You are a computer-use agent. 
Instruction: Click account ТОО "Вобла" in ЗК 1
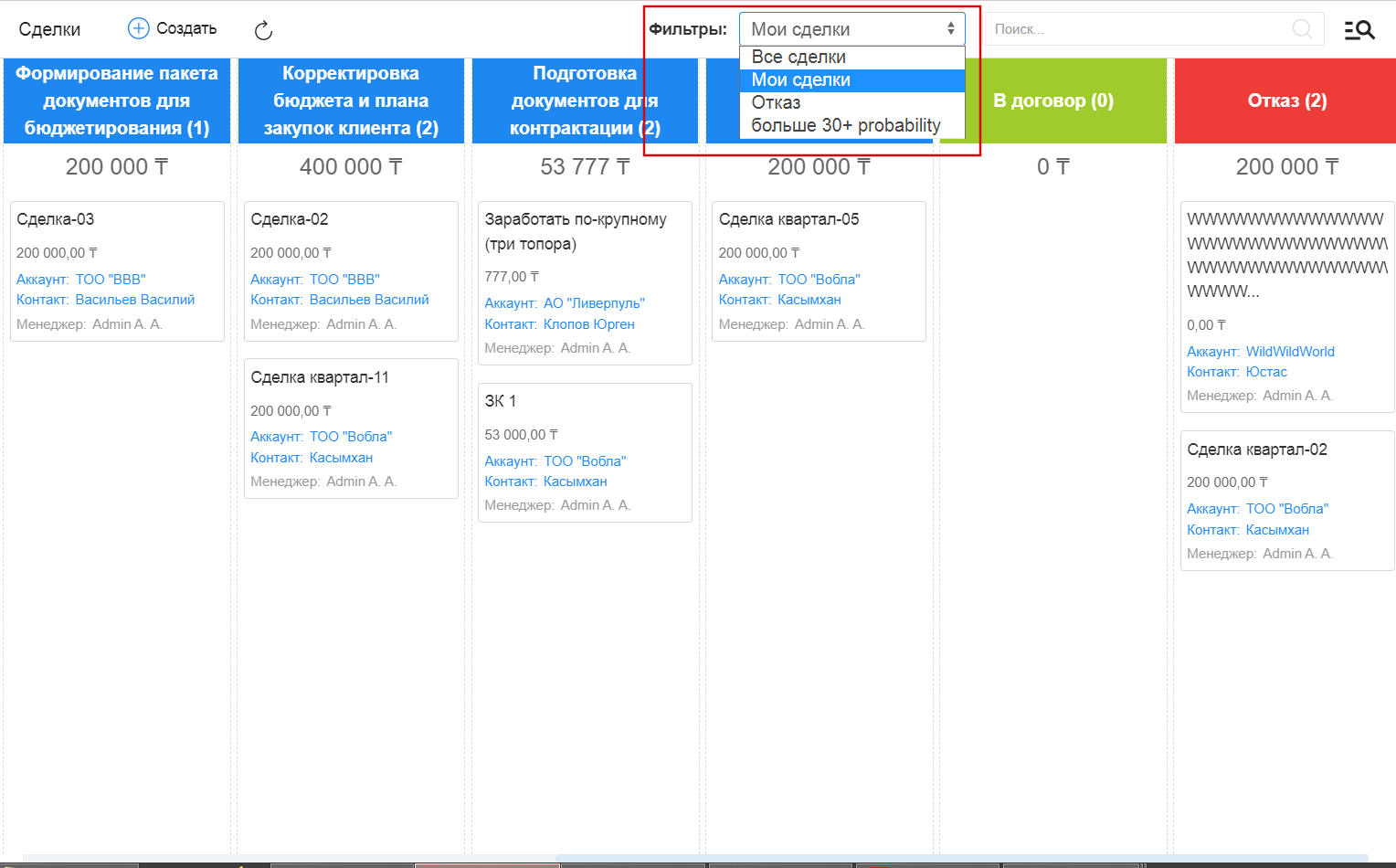click(585, 461)
